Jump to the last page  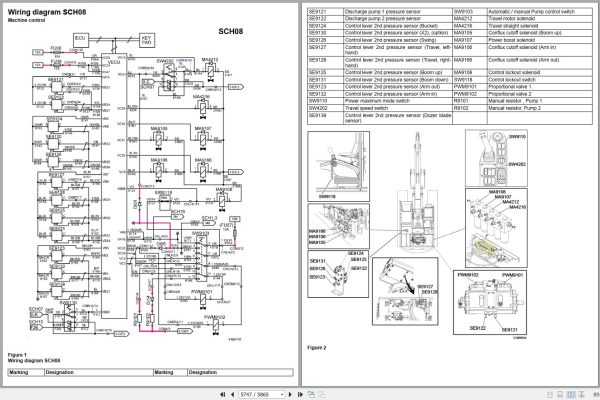[300, 394]
